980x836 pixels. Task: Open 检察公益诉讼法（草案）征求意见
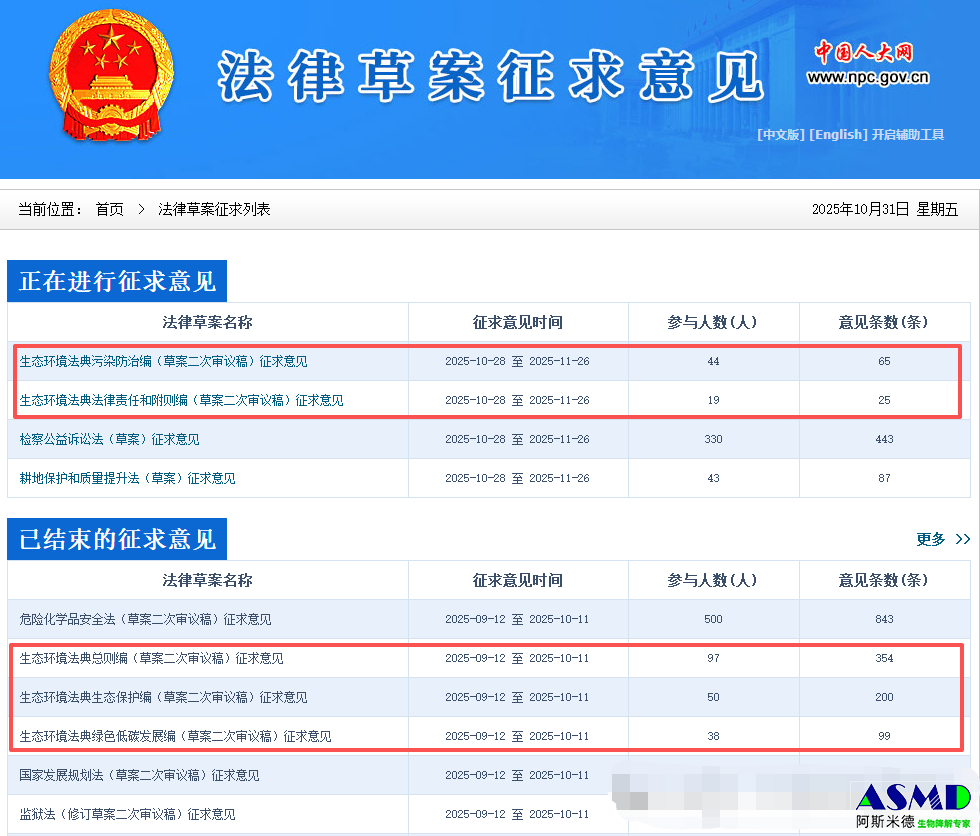110,439
